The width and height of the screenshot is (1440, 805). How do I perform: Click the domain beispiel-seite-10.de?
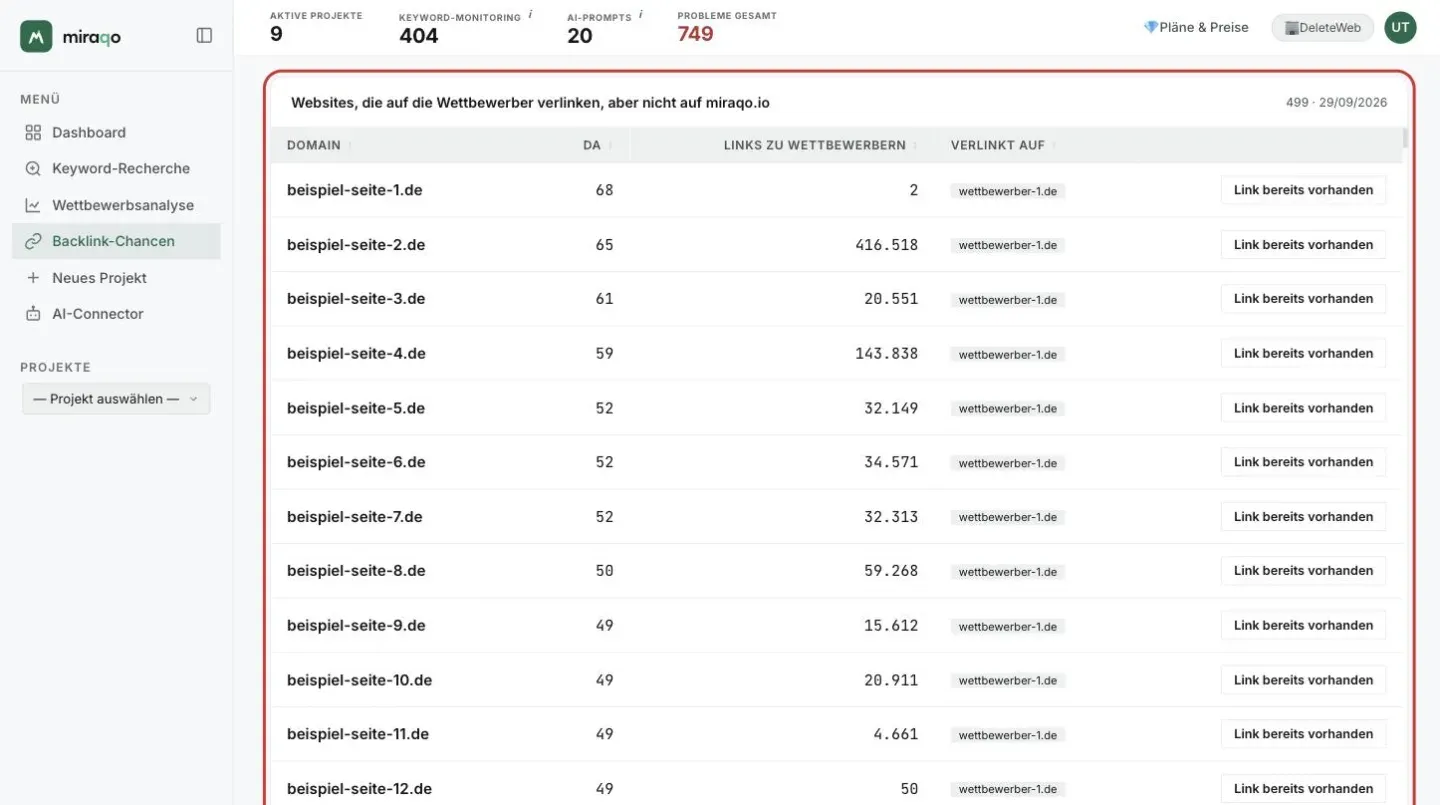(360, 680)
